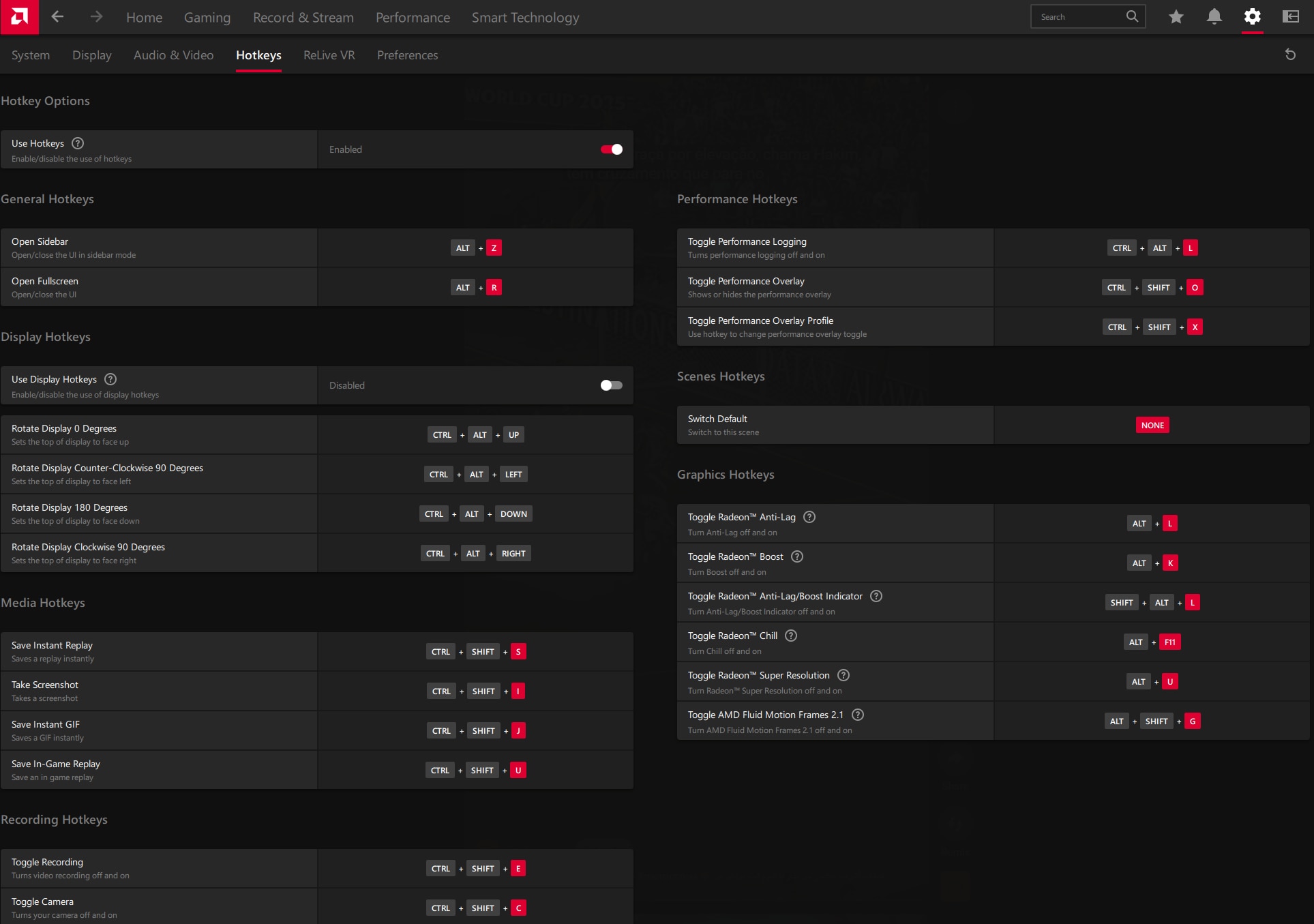Edit Anti-Lag hotkey ALT+L

click(1152, 524)
